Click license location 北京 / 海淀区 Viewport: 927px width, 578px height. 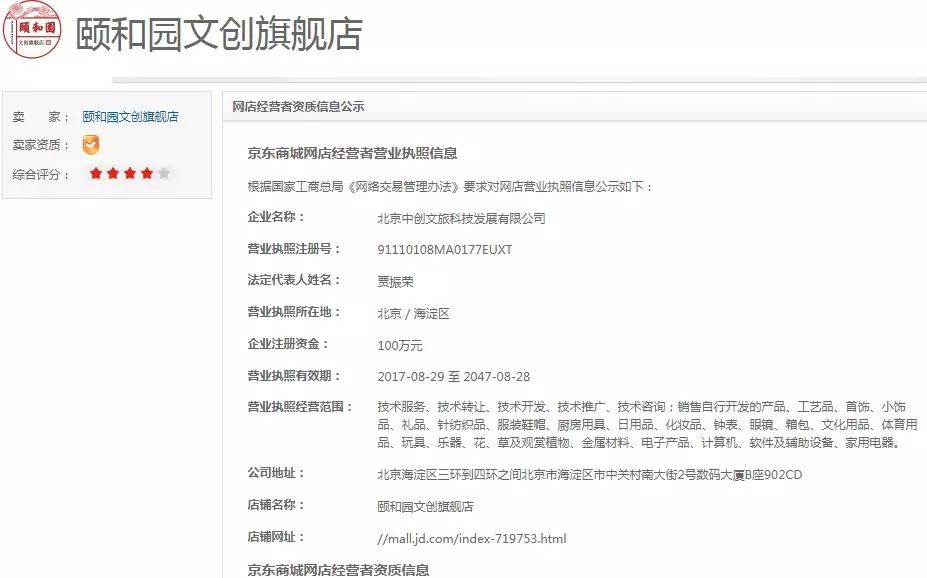pos(413,314)
